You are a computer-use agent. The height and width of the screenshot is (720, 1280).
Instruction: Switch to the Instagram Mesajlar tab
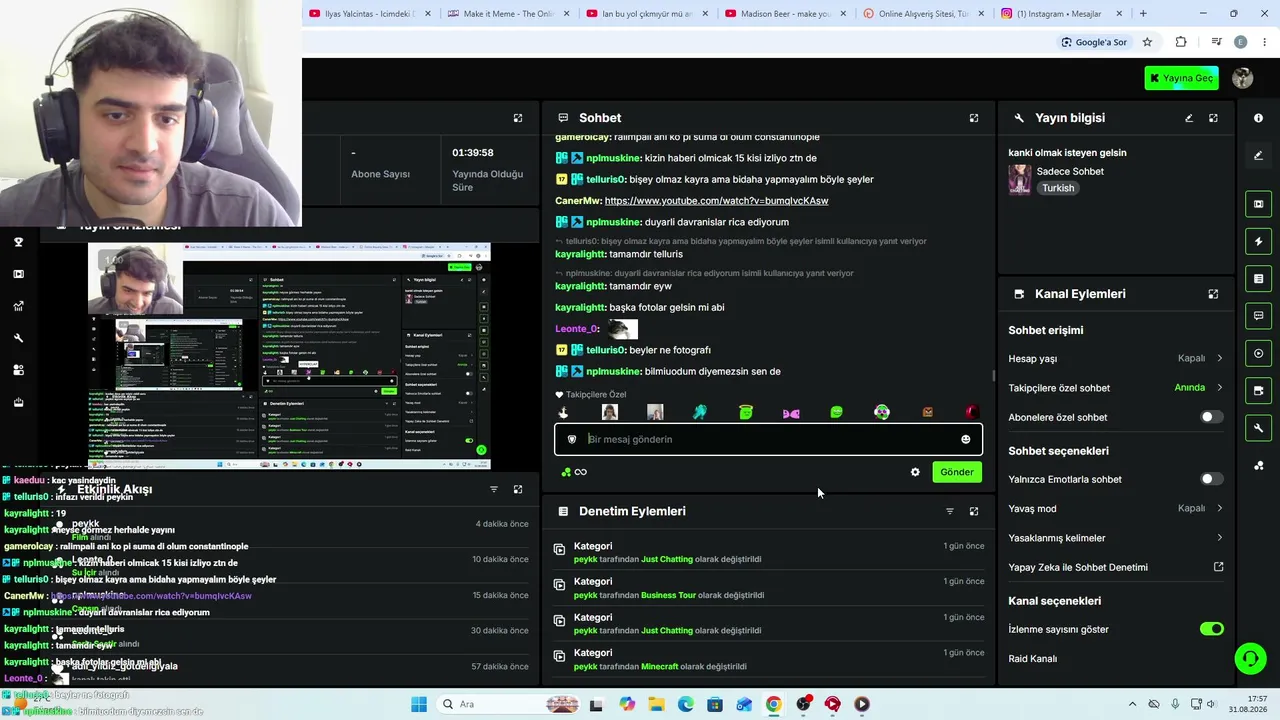point(1060,14)
